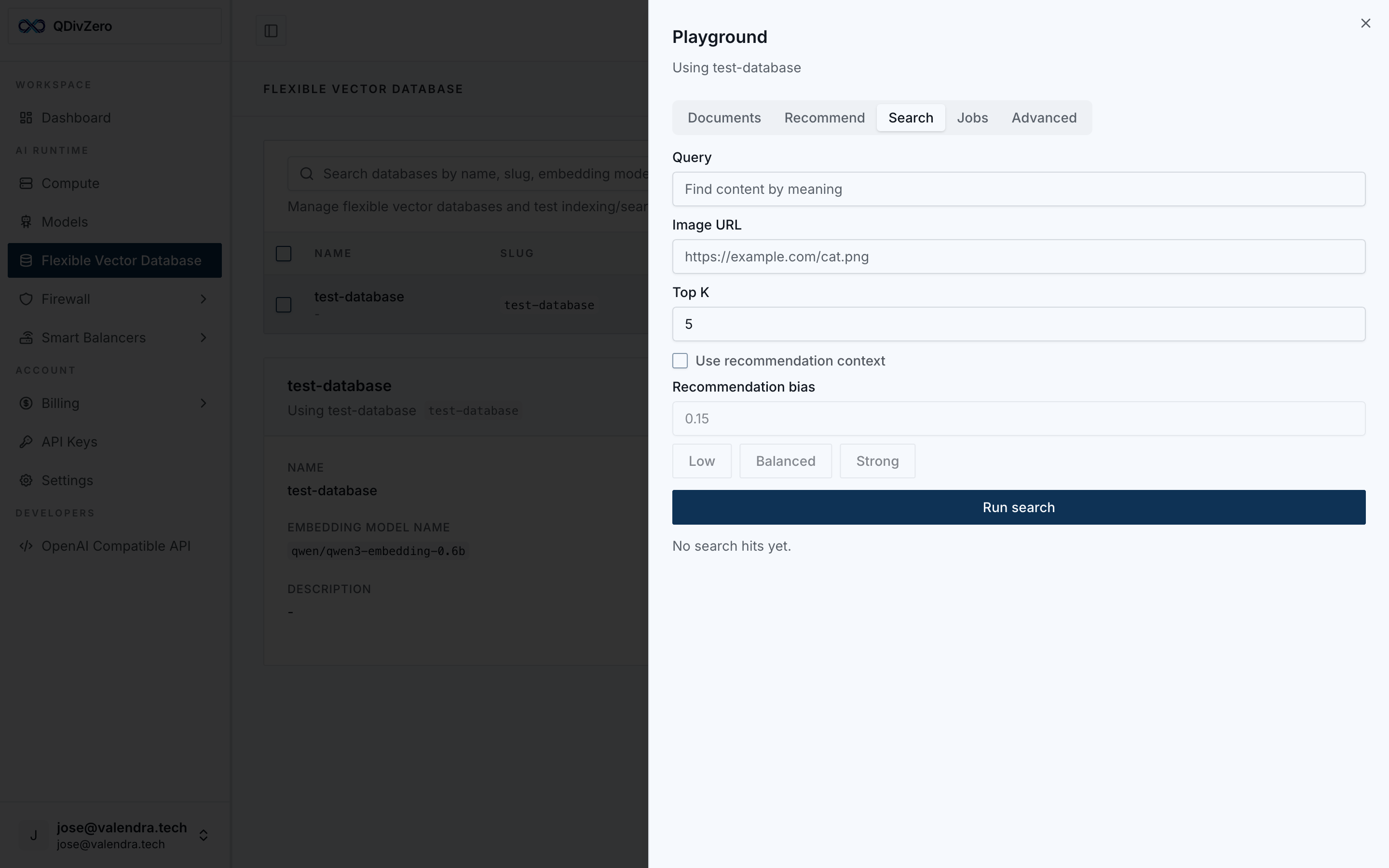The height and width of the screenshot is (868, 1389).
Task: Focus the Query input field
Action: click(1019, 189)
